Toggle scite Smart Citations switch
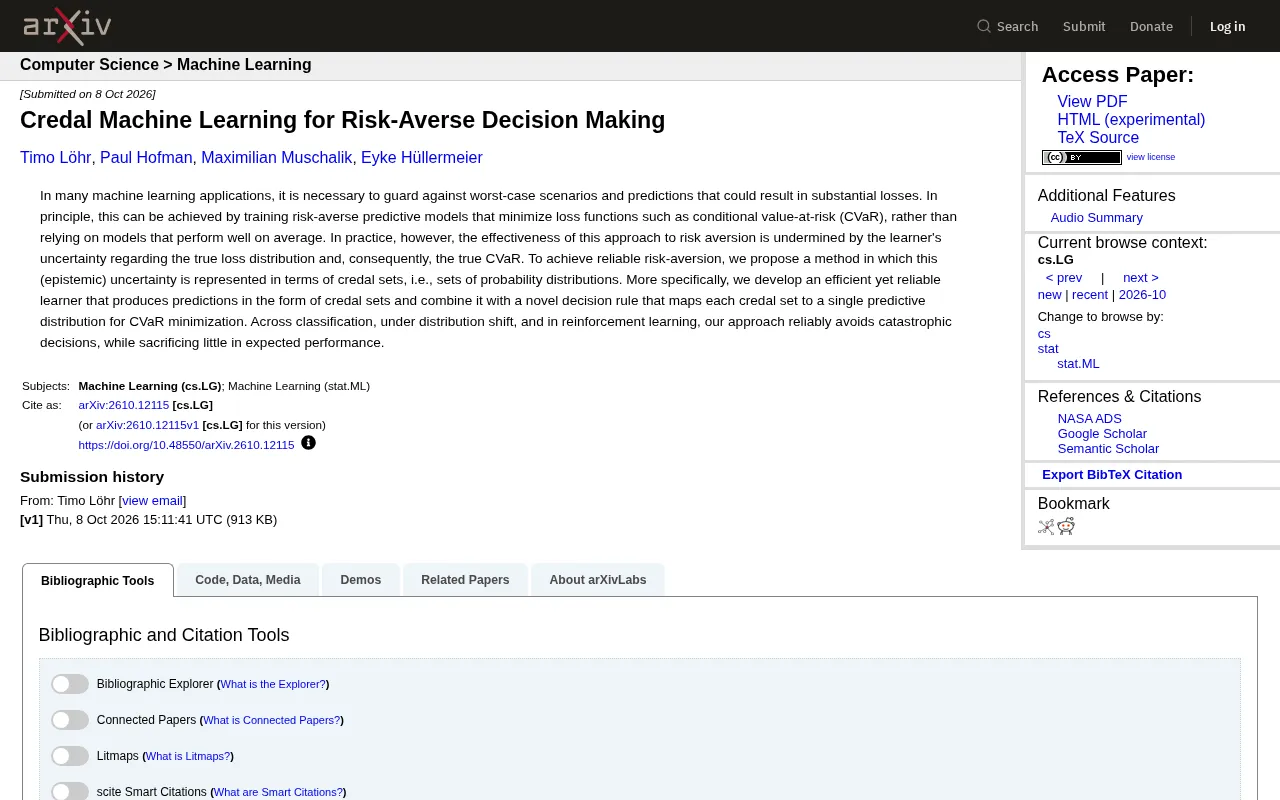This screenshot has width=1280, height=800. (70, 791)
